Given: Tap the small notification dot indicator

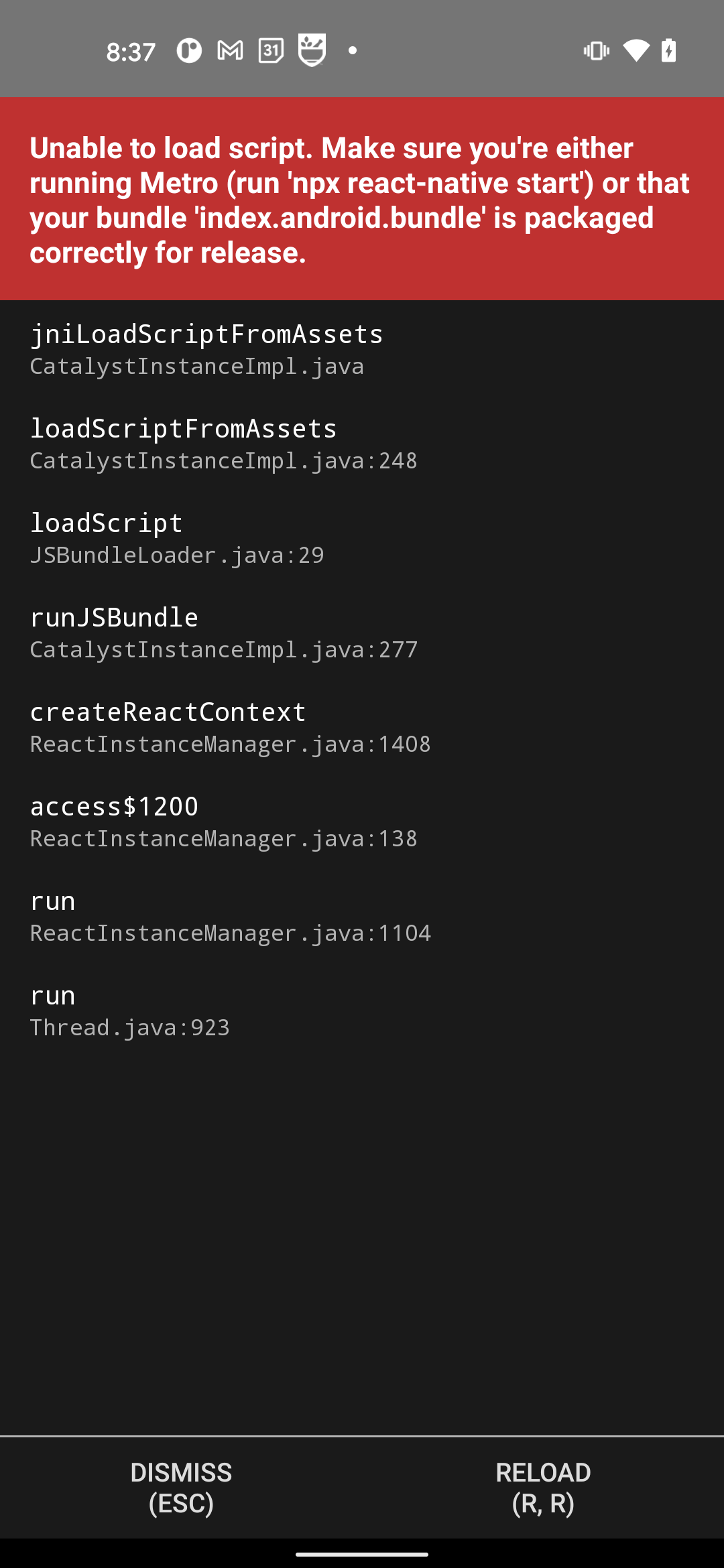Looking at the screenshot, I should click(352, 49).
